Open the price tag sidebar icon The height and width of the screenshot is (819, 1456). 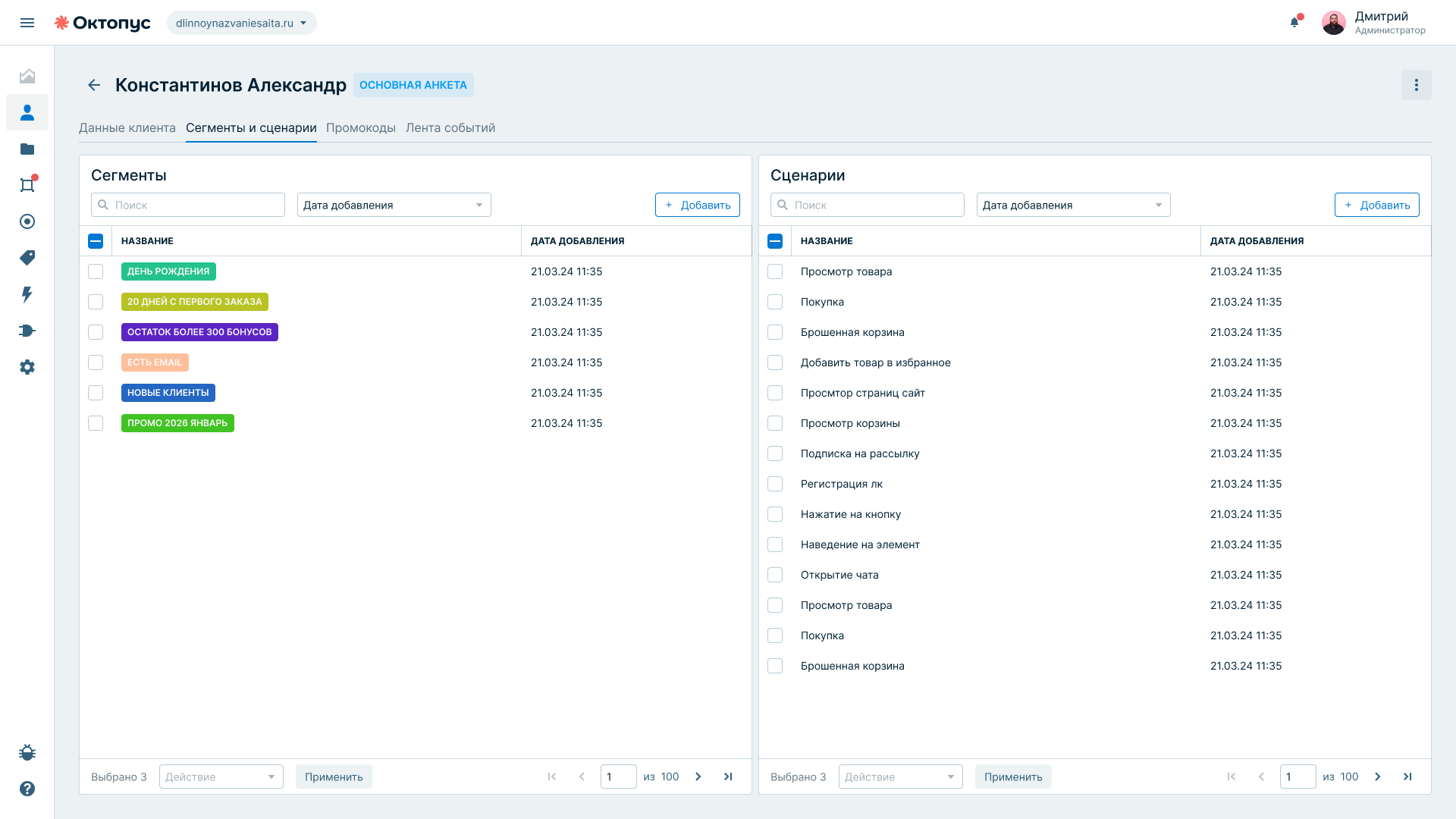point(27,258)
